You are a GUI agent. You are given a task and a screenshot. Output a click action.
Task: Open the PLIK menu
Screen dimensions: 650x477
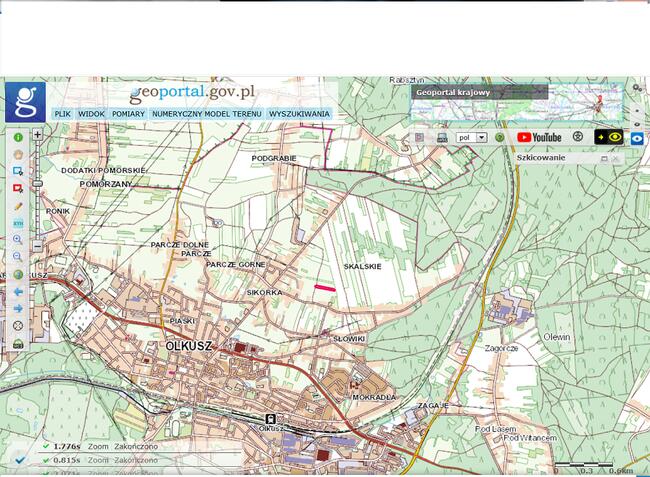click(62, 114)
